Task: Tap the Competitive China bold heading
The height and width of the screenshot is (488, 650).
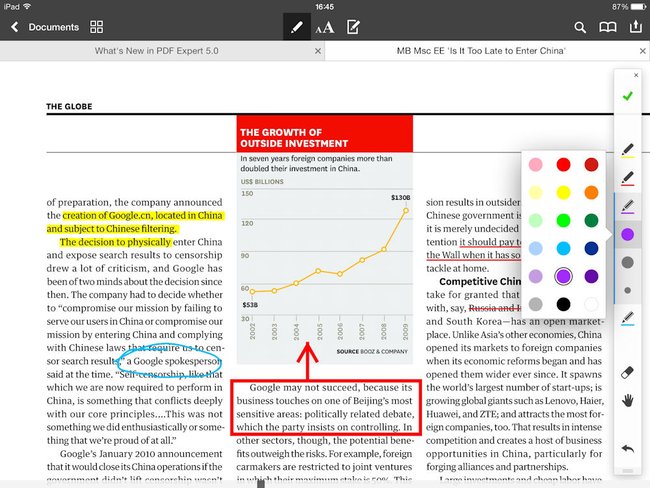Action: (480, 282)
